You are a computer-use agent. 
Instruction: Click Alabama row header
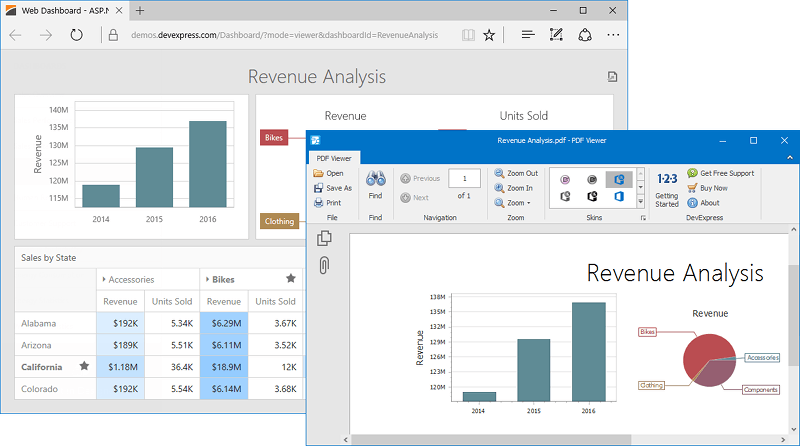coord(56,324)
